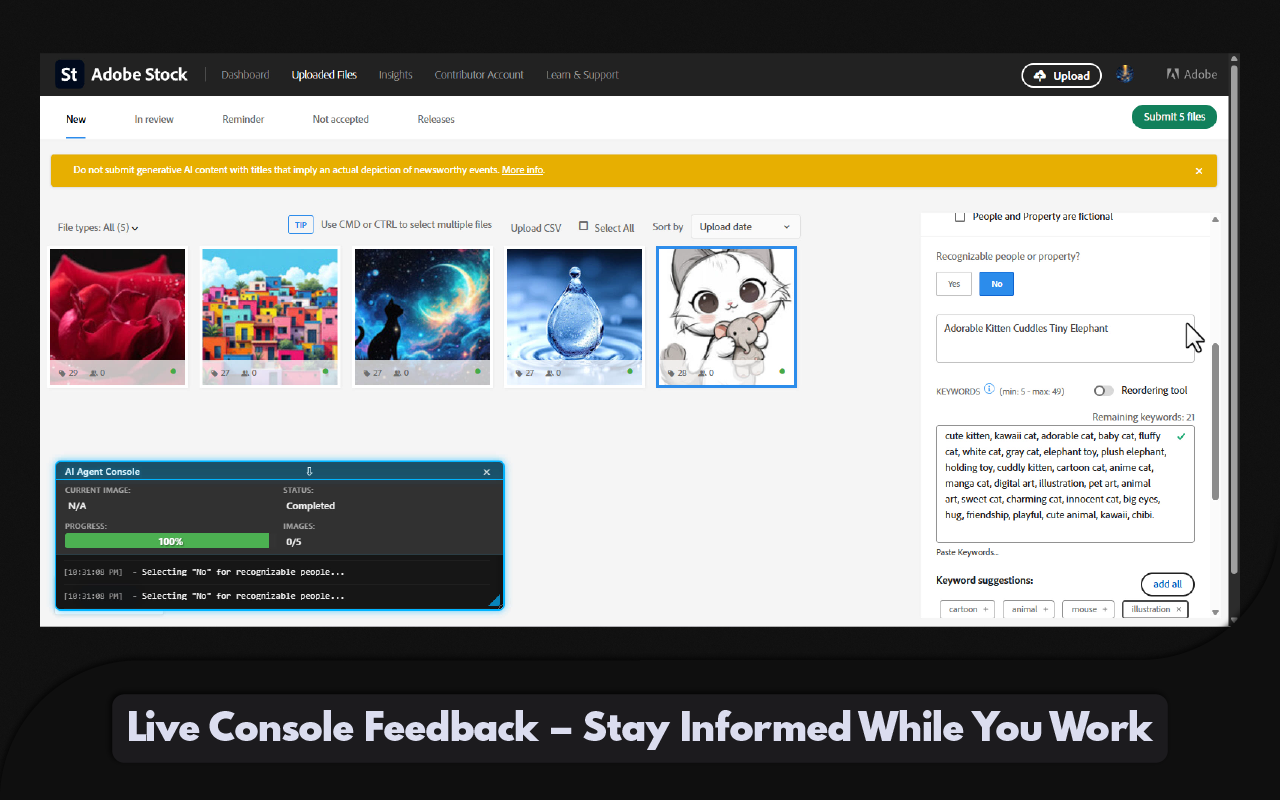Viewport: 1280px width, 800px height.
Task: Click the Upload CSV link
Action: 536,228
